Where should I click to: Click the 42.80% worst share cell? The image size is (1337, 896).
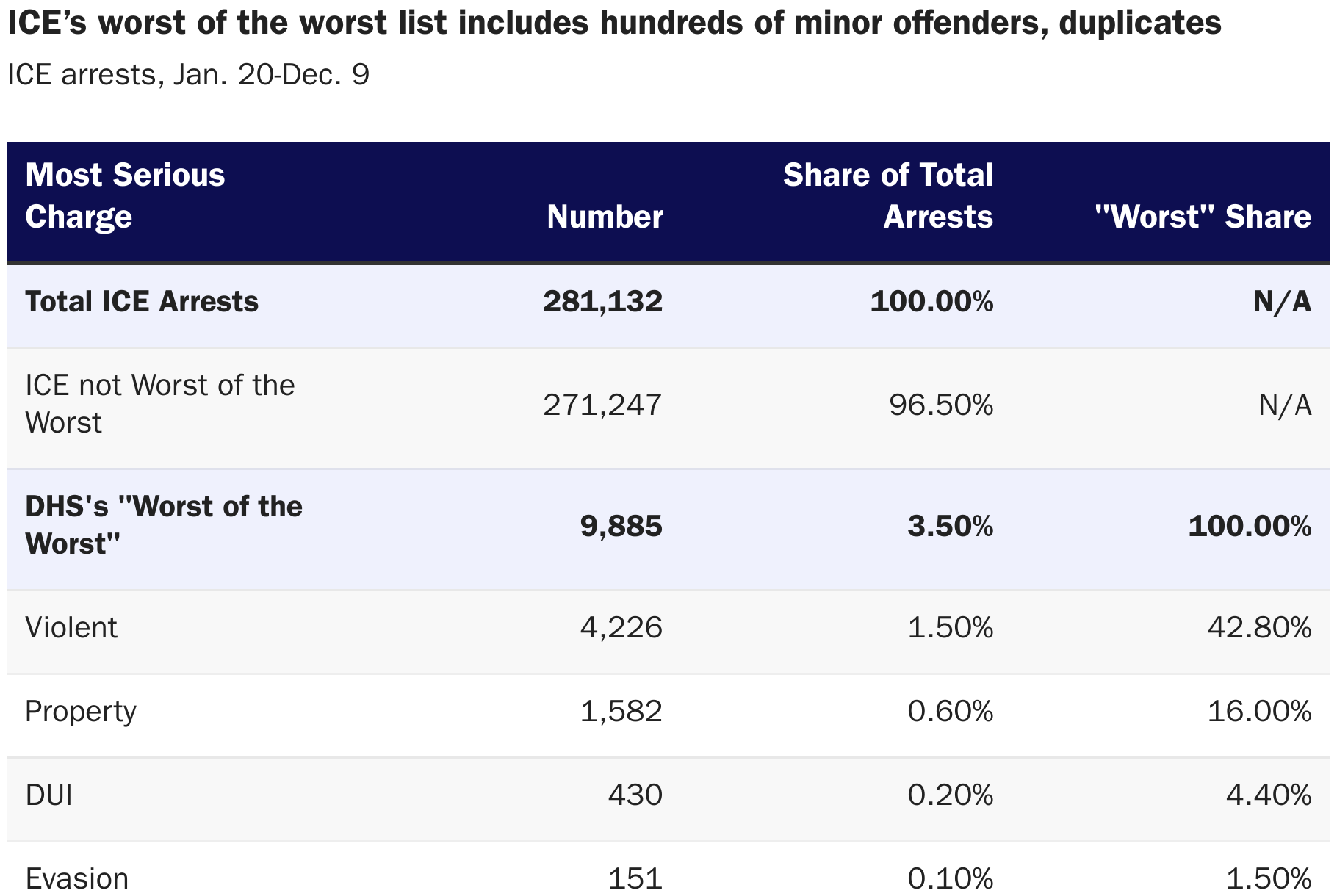[1259, 628]
